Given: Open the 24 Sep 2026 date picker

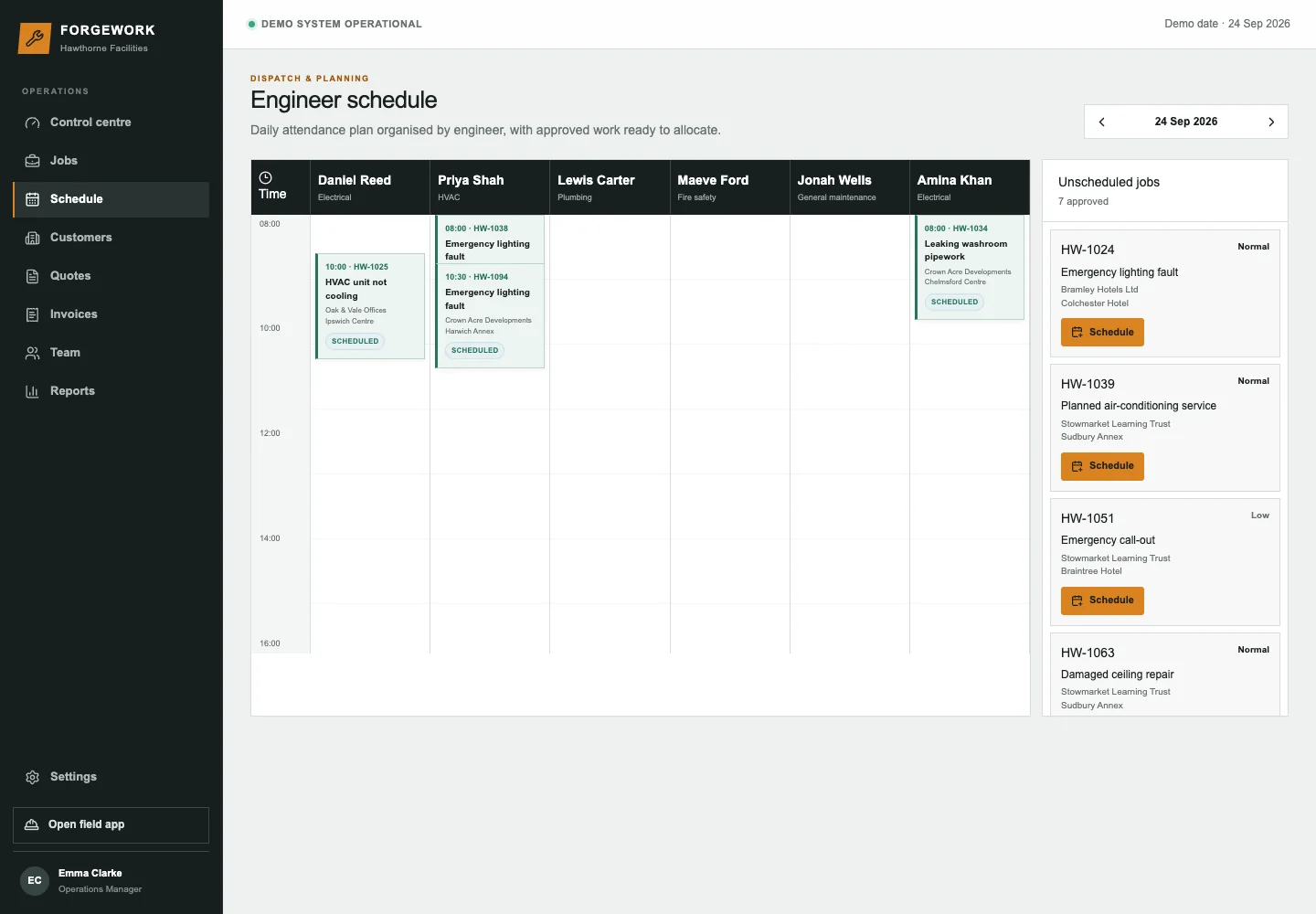Looking at the screenshot, I should (x=1186, y=122).
